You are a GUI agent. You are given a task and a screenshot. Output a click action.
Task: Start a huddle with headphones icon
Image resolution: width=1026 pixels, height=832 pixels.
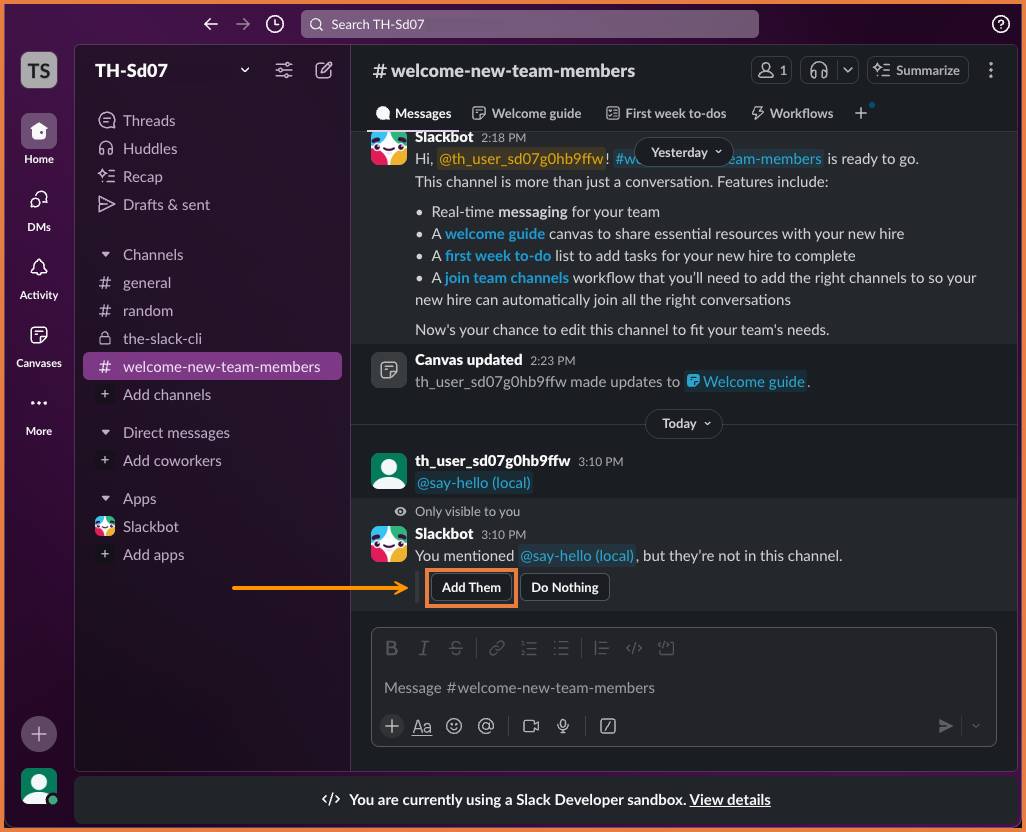(819, 71)
